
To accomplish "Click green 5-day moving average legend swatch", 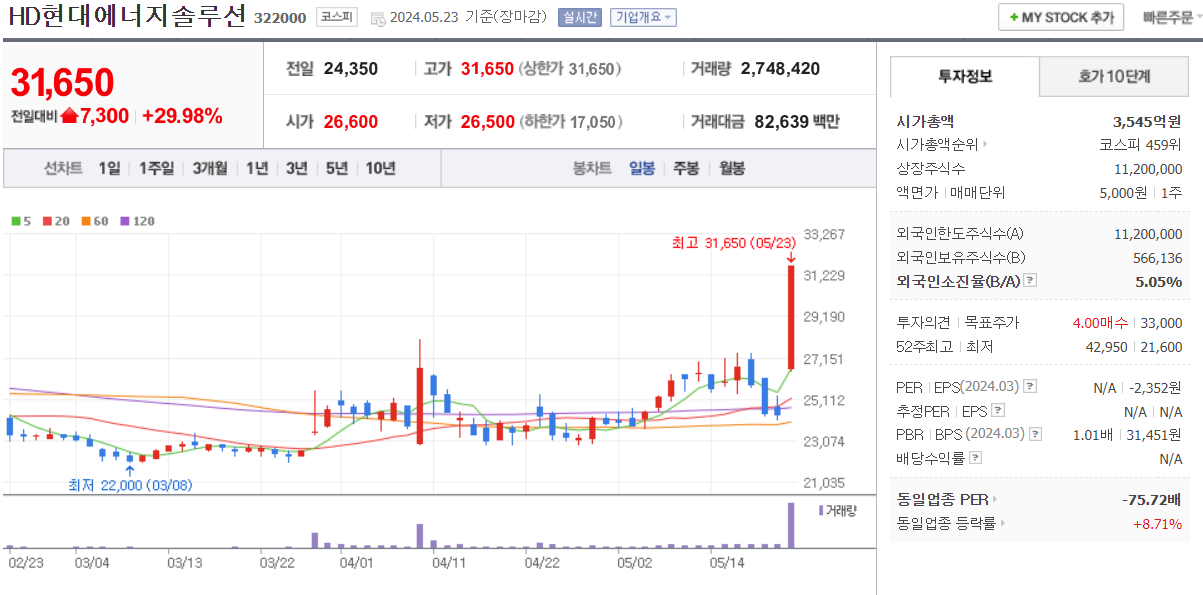I will pos(15,221).
